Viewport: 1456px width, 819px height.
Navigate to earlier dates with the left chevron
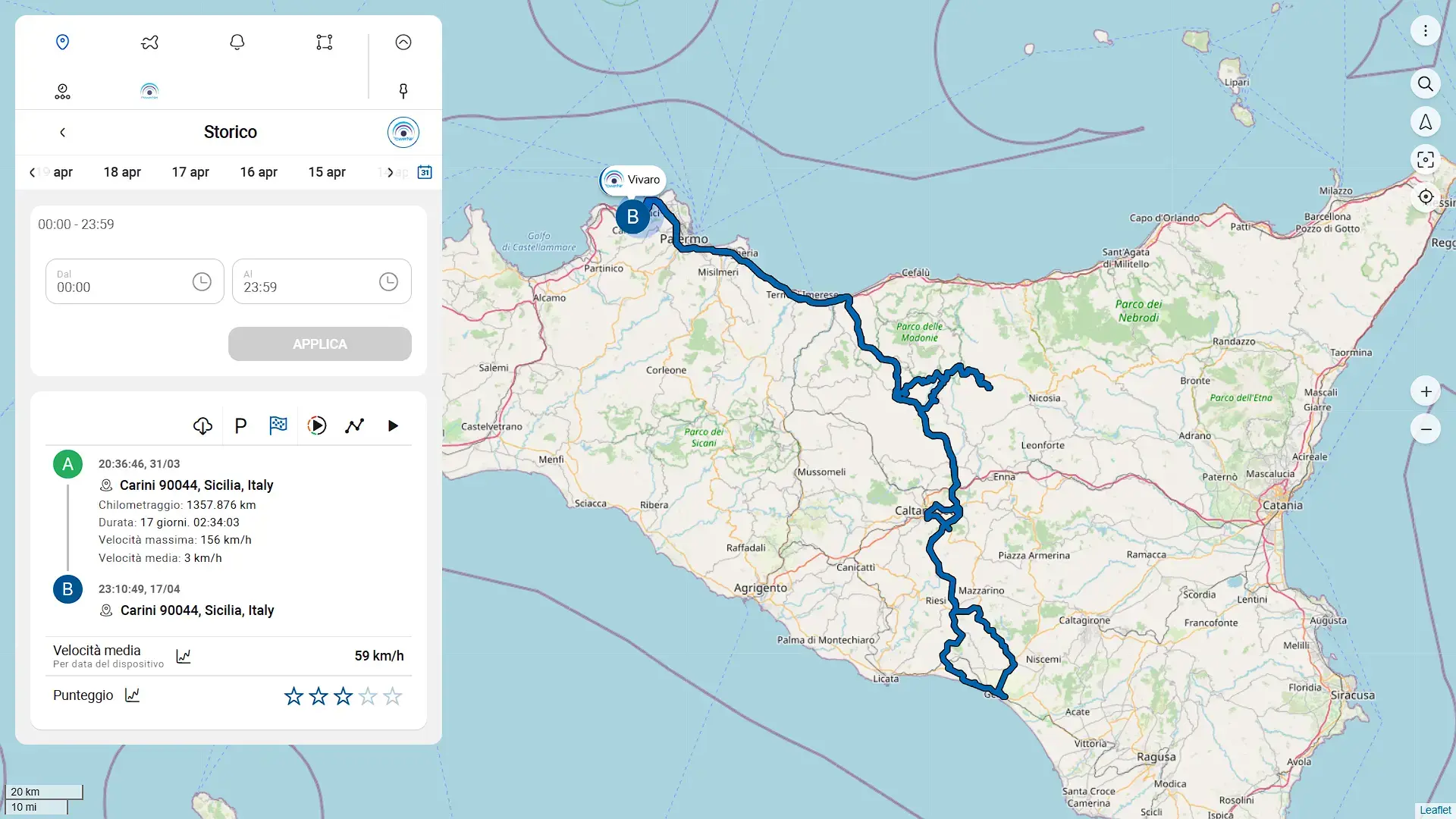32,172
